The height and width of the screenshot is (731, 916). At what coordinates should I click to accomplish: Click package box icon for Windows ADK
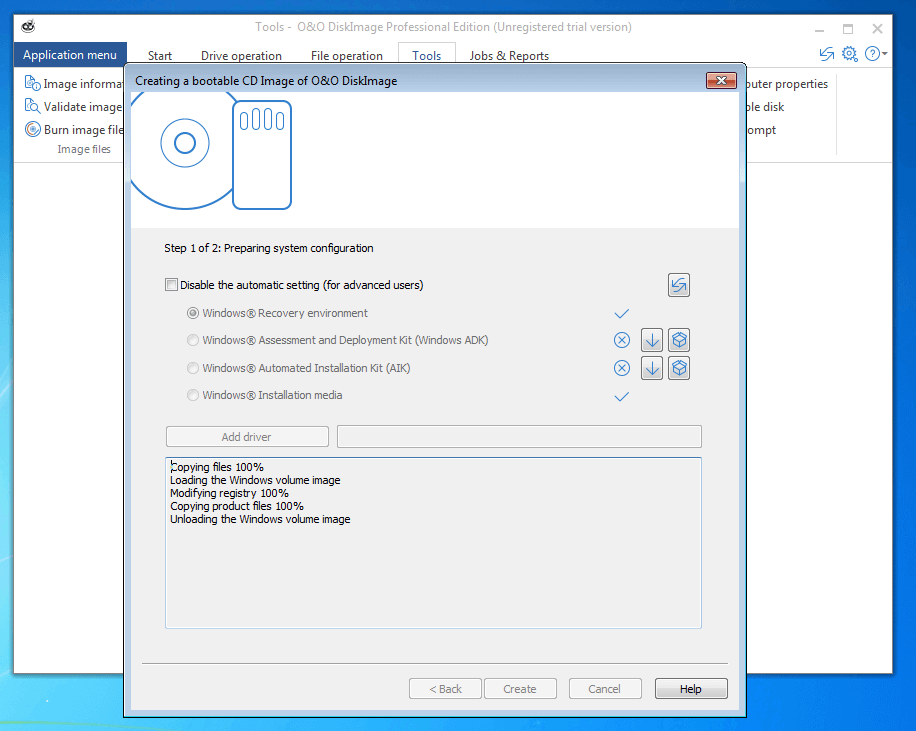point(679,340)
